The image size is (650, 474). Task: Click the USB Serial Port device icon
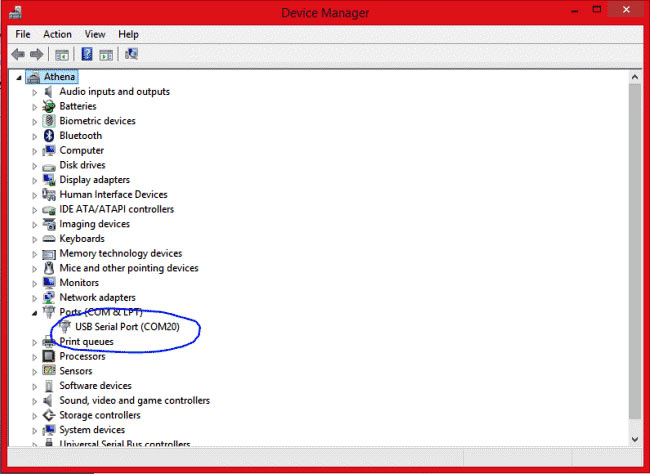65,327
